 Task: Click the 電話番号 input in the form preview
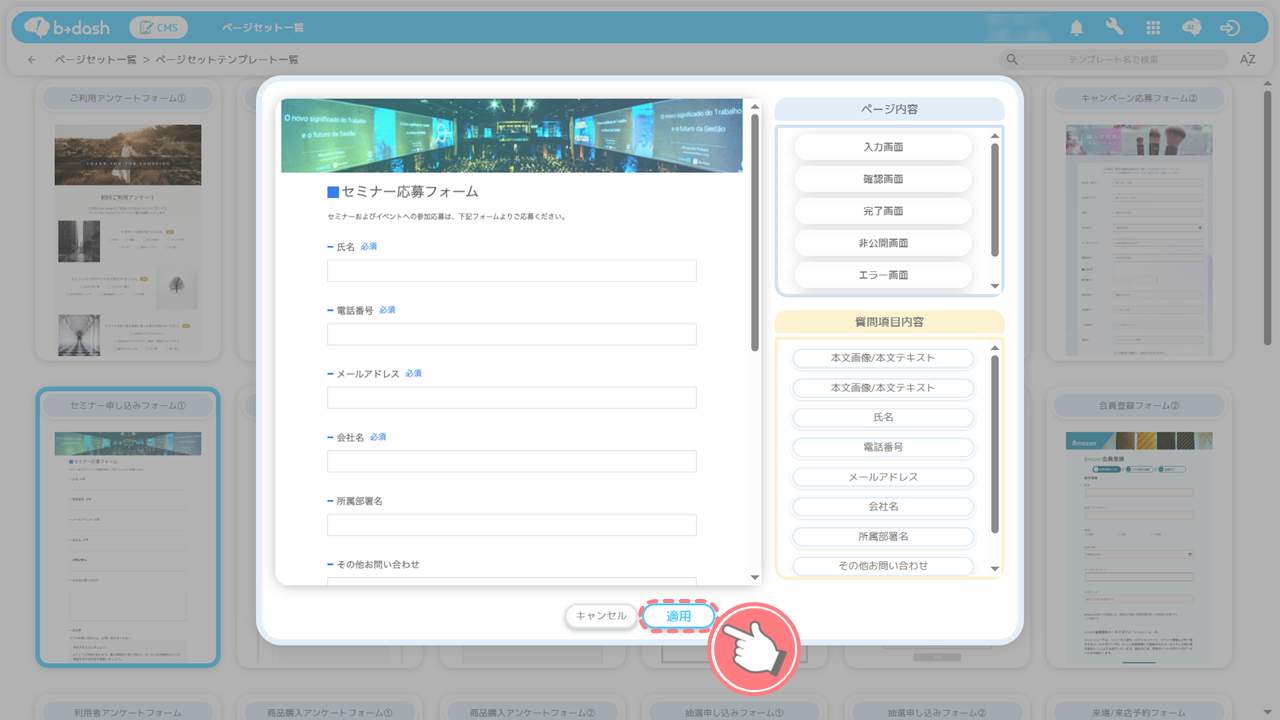[511, 335]
